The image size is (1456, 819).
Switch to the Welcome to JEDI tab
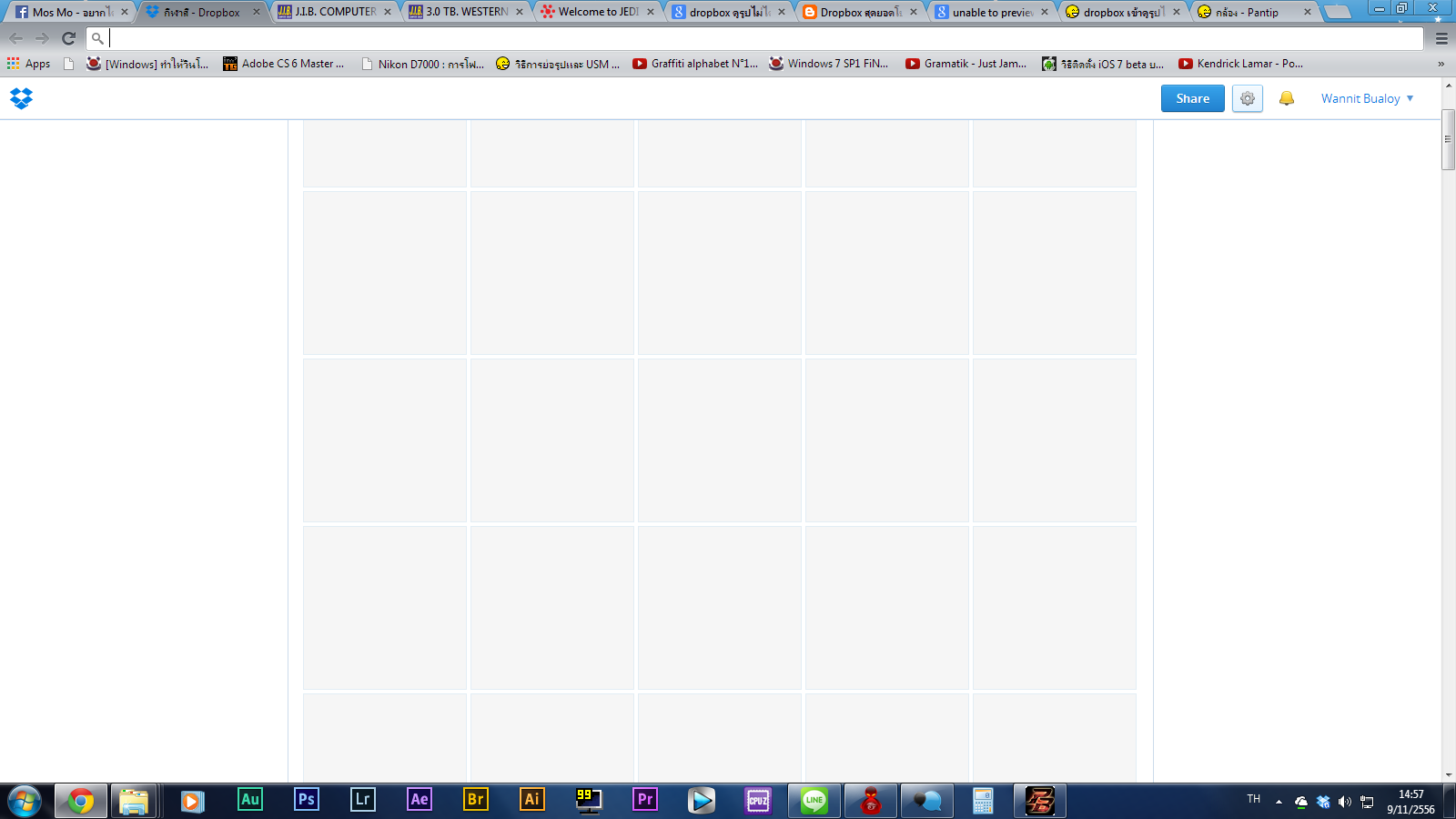(598, 12)
